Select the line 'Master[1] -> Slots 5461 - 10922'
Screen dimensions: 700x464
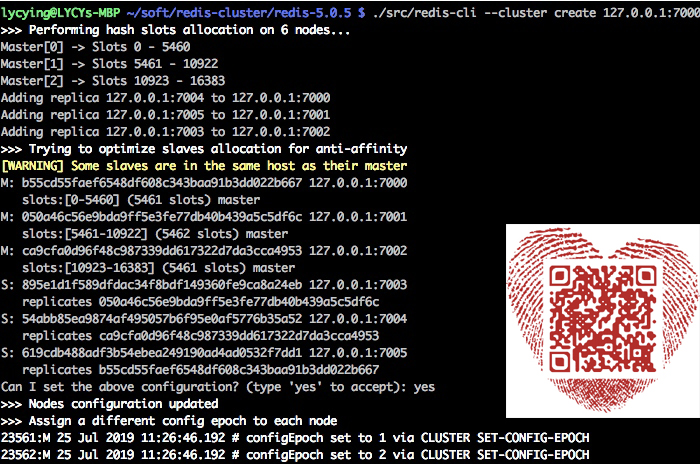(x=109, y=64)
